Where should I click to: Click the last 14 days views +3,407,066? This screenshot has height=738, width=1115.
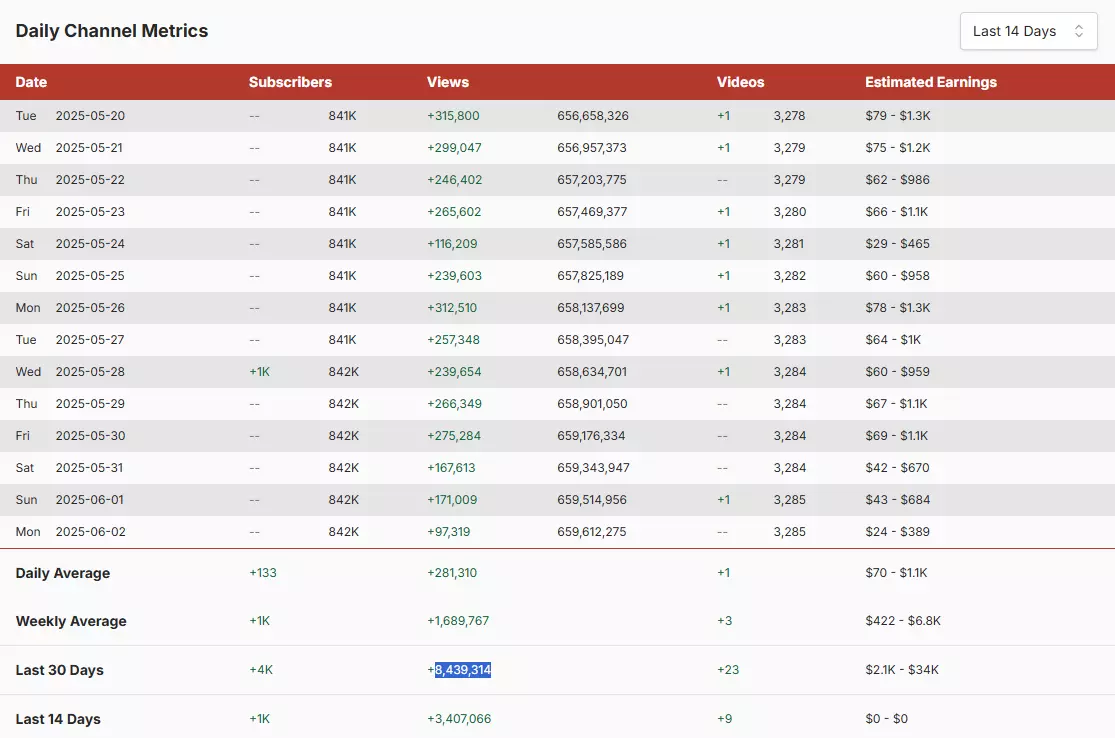pos(459,719)
